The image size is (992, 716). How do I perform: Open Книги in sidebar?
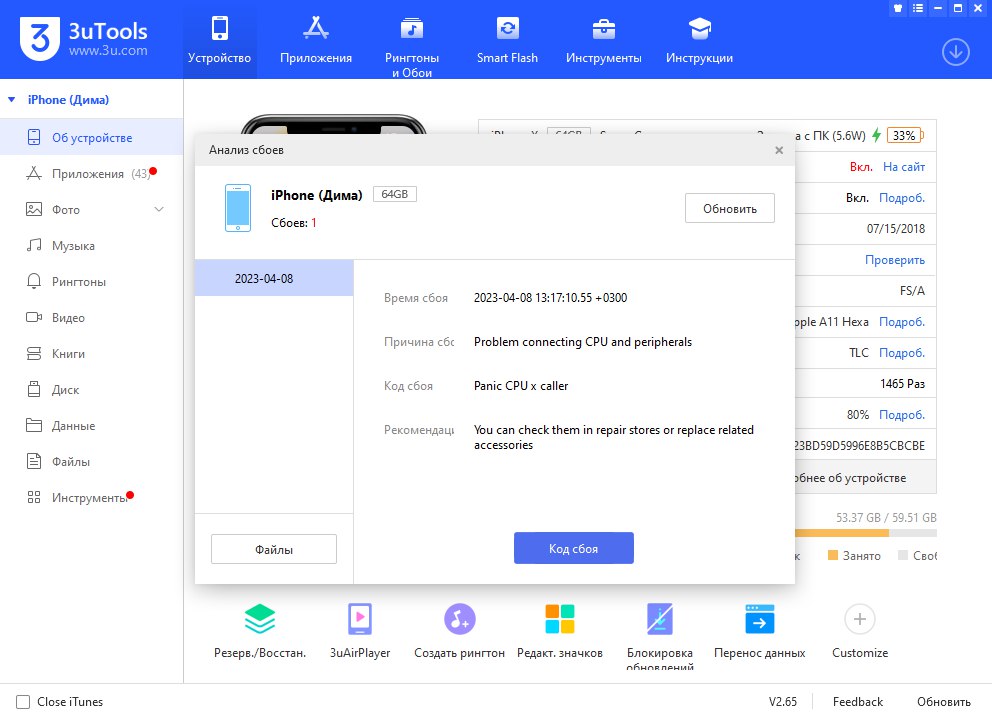pyautogui.click(x=92, y=354)
